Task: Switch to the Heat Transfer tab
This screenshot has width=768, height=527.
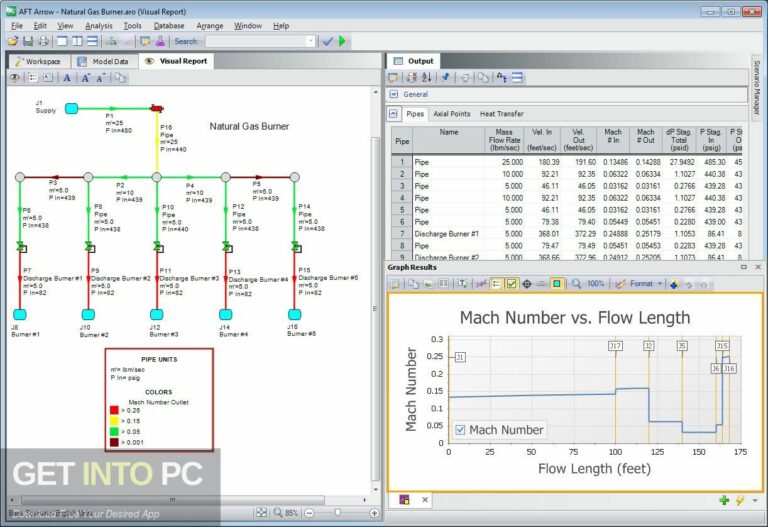Action: click(x=502, y=114)
